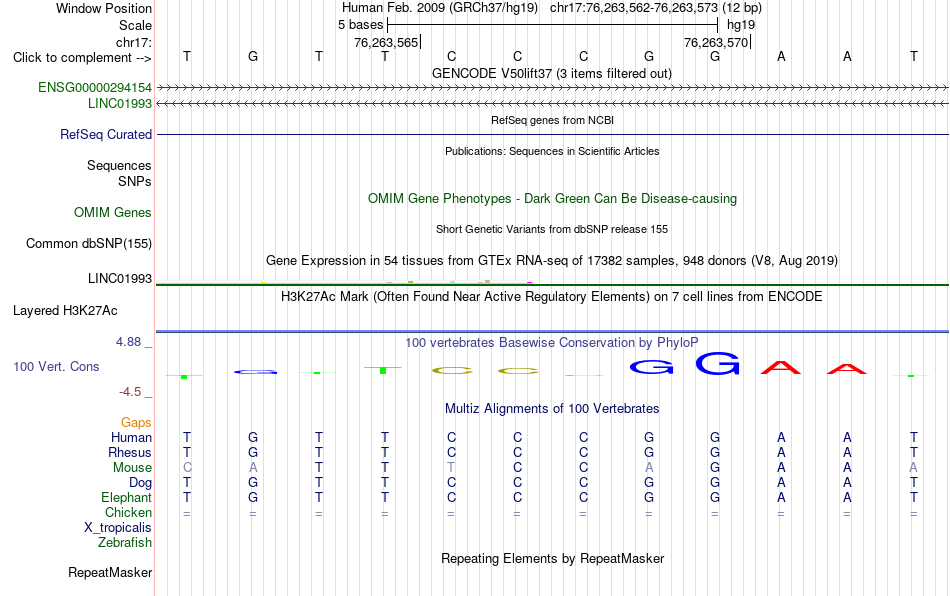Click the X_tropicalis species row label

[118, 528]
